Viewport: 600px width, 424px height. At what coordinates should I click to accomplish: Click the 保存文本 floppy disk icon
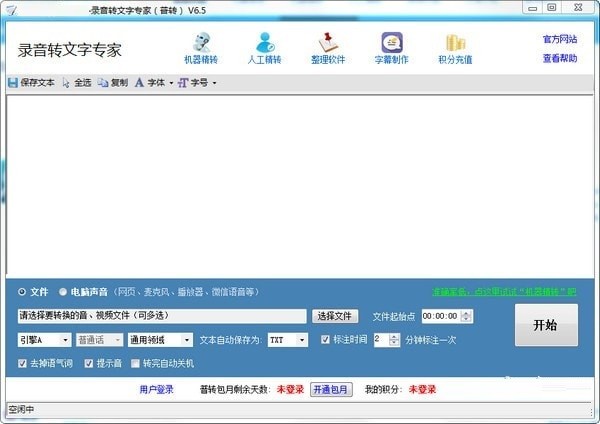tap(13, 82)
